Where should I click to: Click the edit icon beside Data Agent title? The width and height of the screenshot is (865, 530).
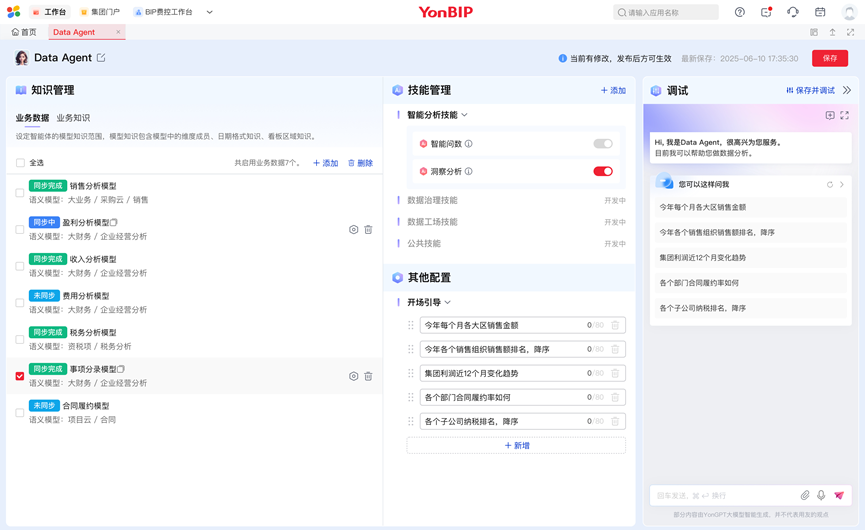[x=101, y=58]
